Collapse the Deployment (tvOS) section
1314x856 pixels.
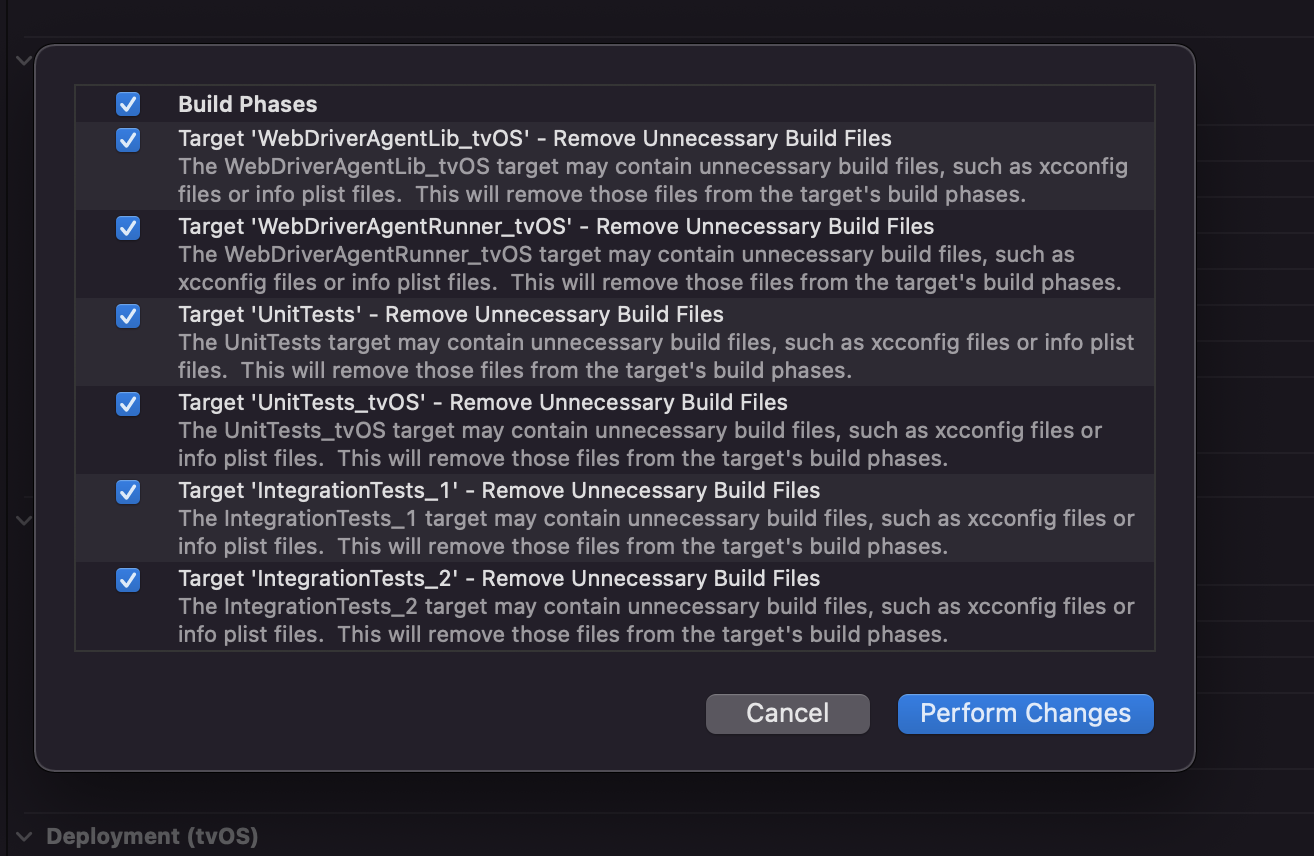[25, 837]
